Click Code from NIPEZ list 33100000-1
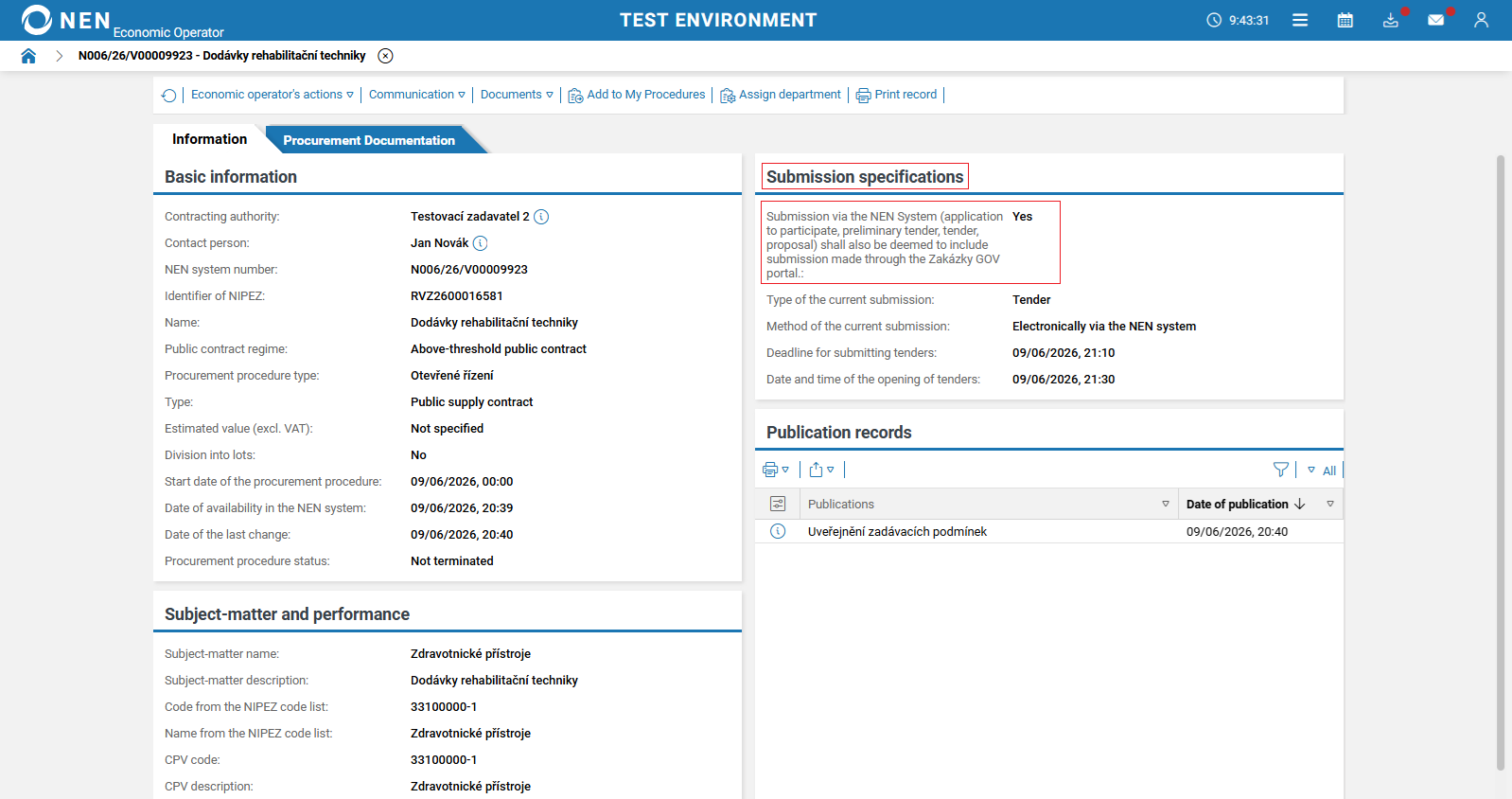Image resolution: width=1512 pixels, height=799 pixels. (x=444, y=707)
